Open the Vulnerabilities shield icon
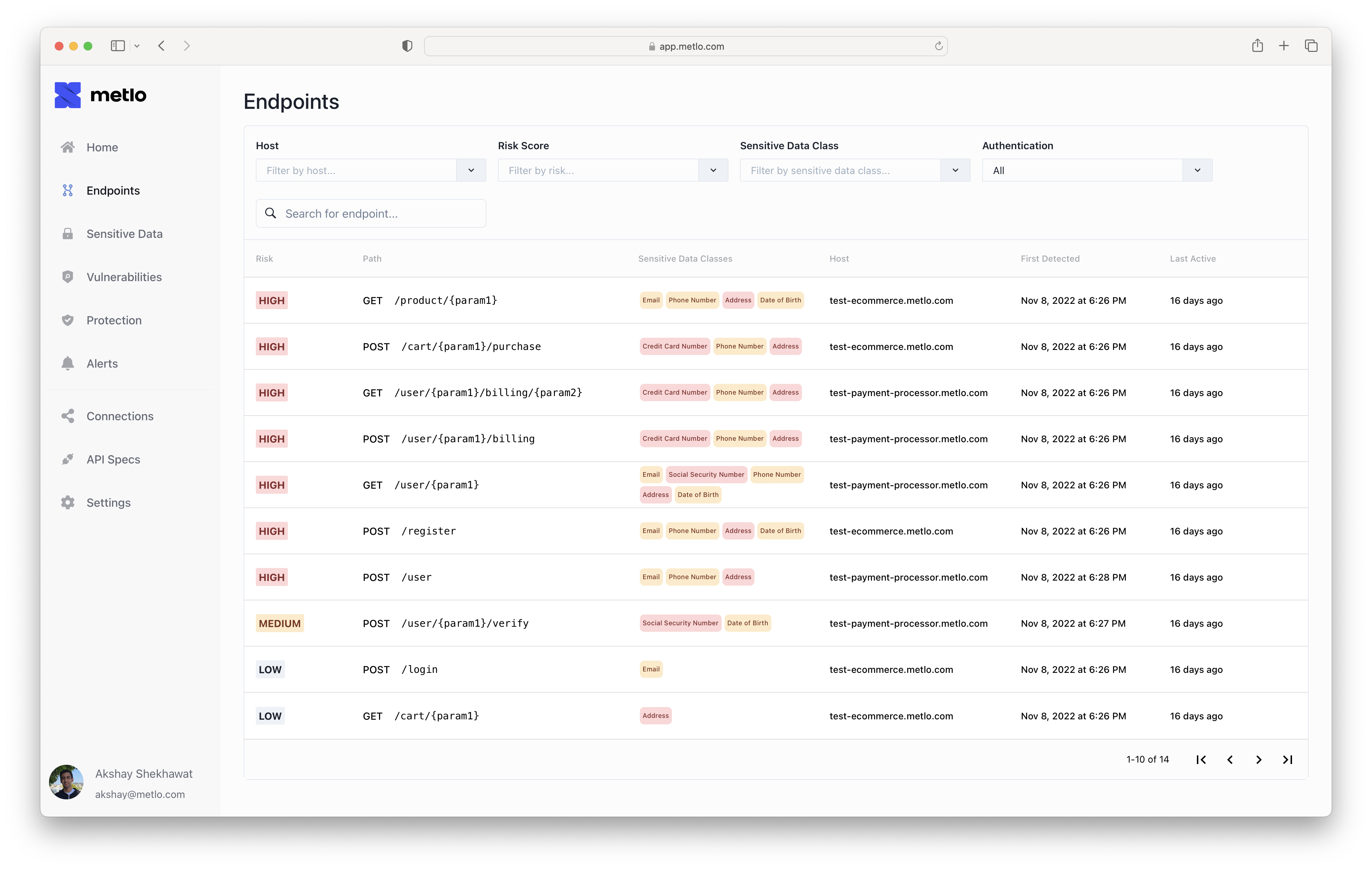1372x870 pixels. (x=68, y=277)
